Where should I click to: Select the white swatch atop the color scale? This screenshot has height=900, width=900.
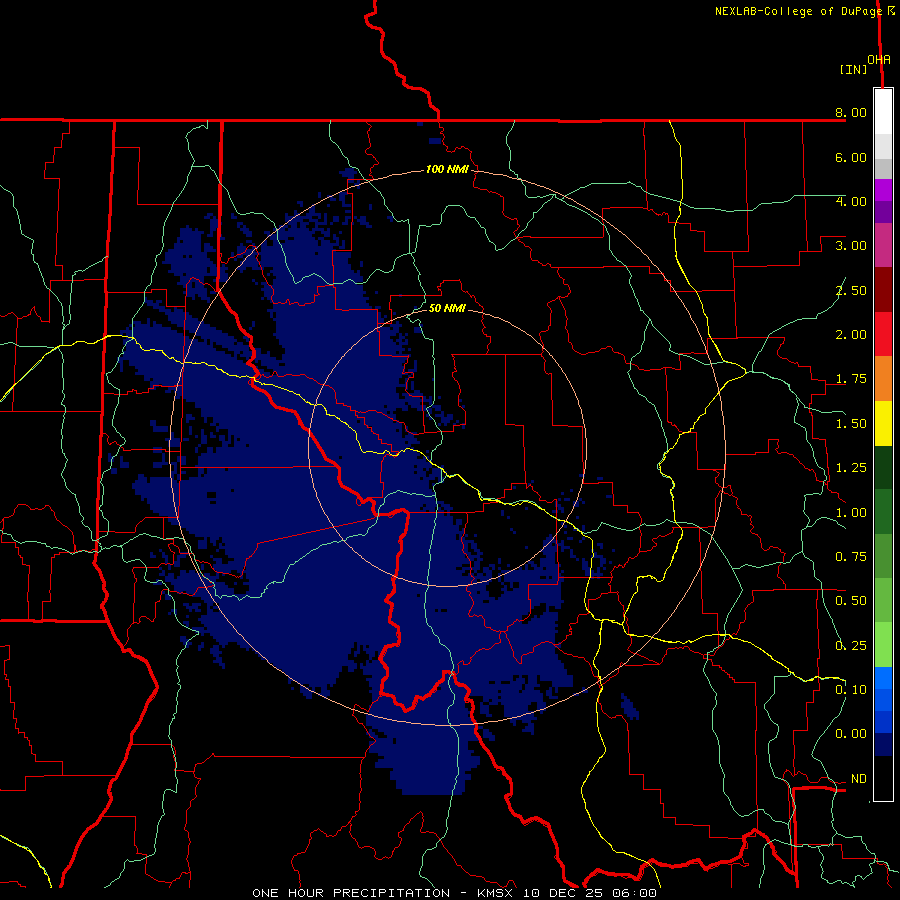[x=883, y=112]
